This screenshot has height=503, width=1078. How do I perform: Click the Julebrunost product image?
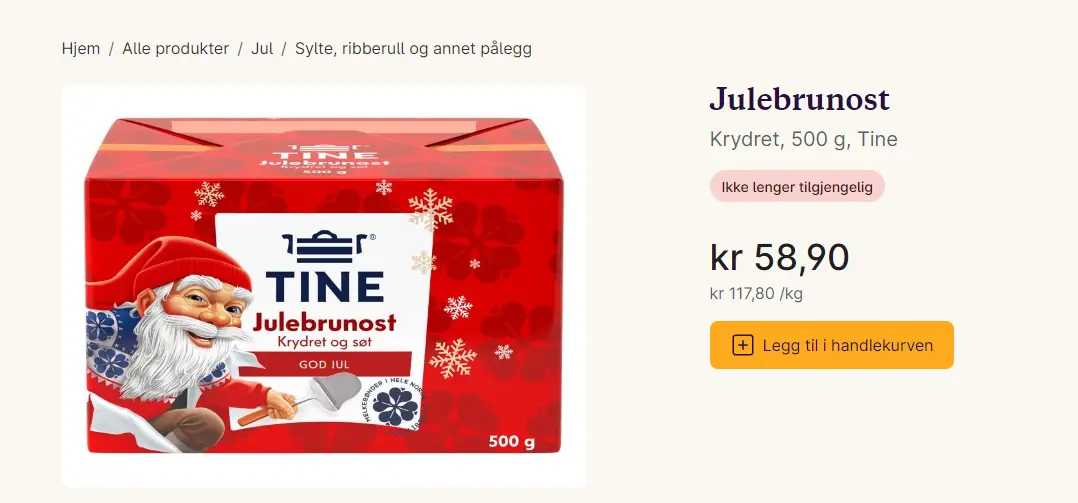324,286
